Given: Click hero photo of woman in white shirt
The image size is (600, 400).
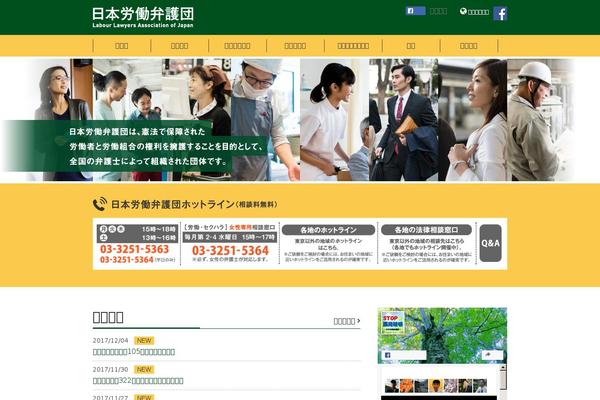Looking at the screenshot, I should tap(473, 119).
